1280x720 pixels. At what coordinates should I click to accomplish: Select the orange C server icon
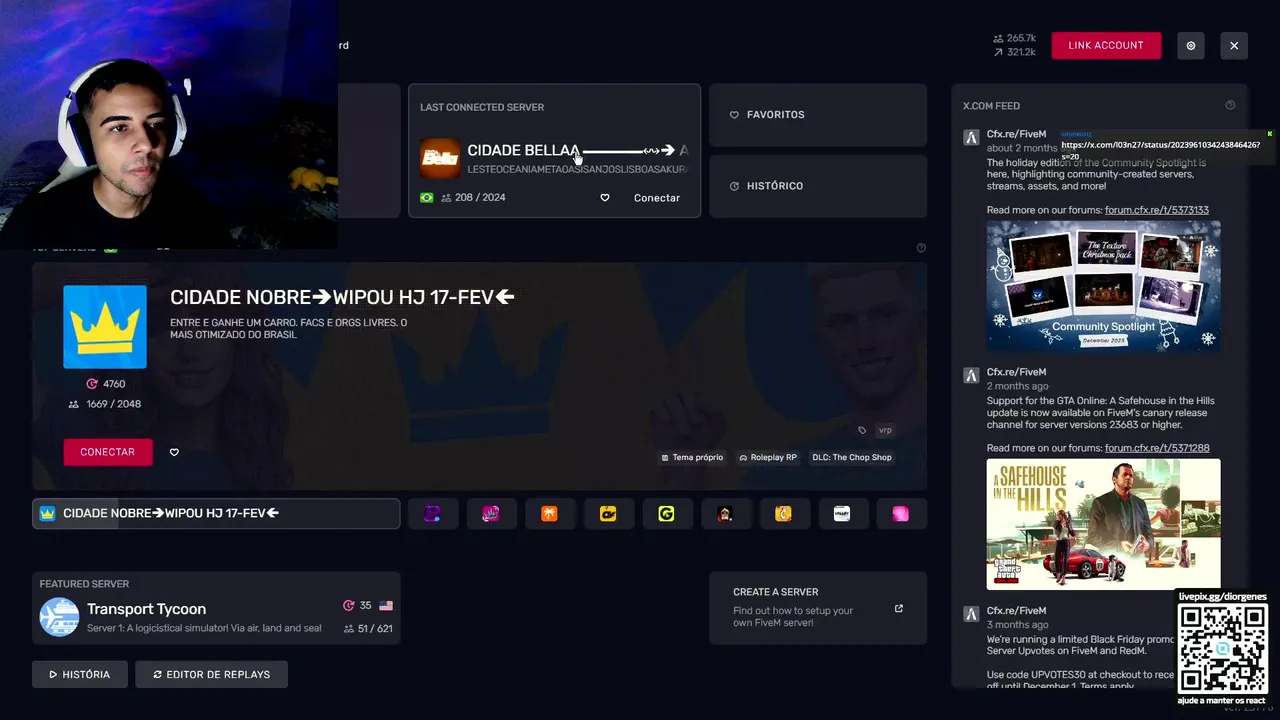(x=784, y=514)
